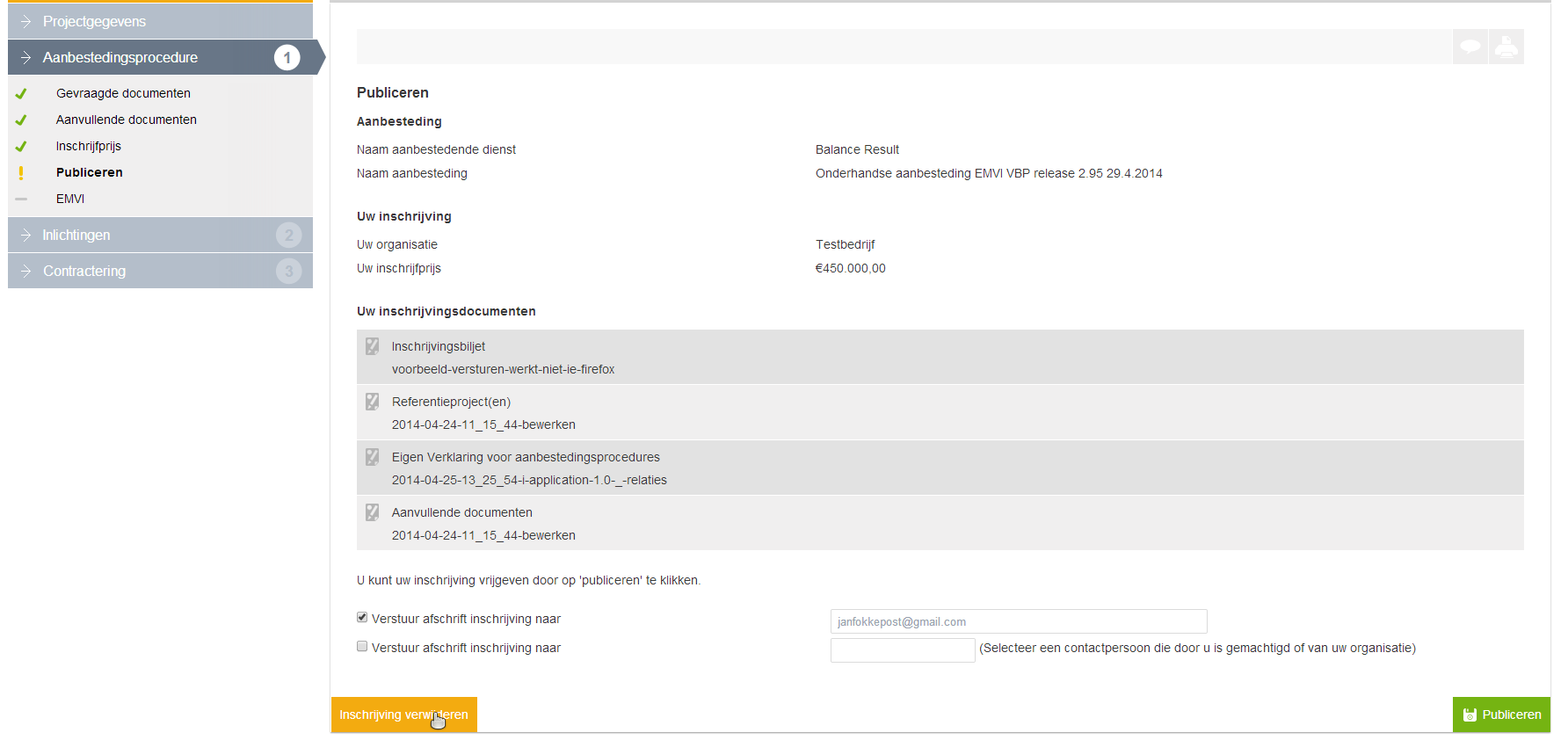Click document icon beside Eigen Verklaring
1568x740 pixels.
373,457
